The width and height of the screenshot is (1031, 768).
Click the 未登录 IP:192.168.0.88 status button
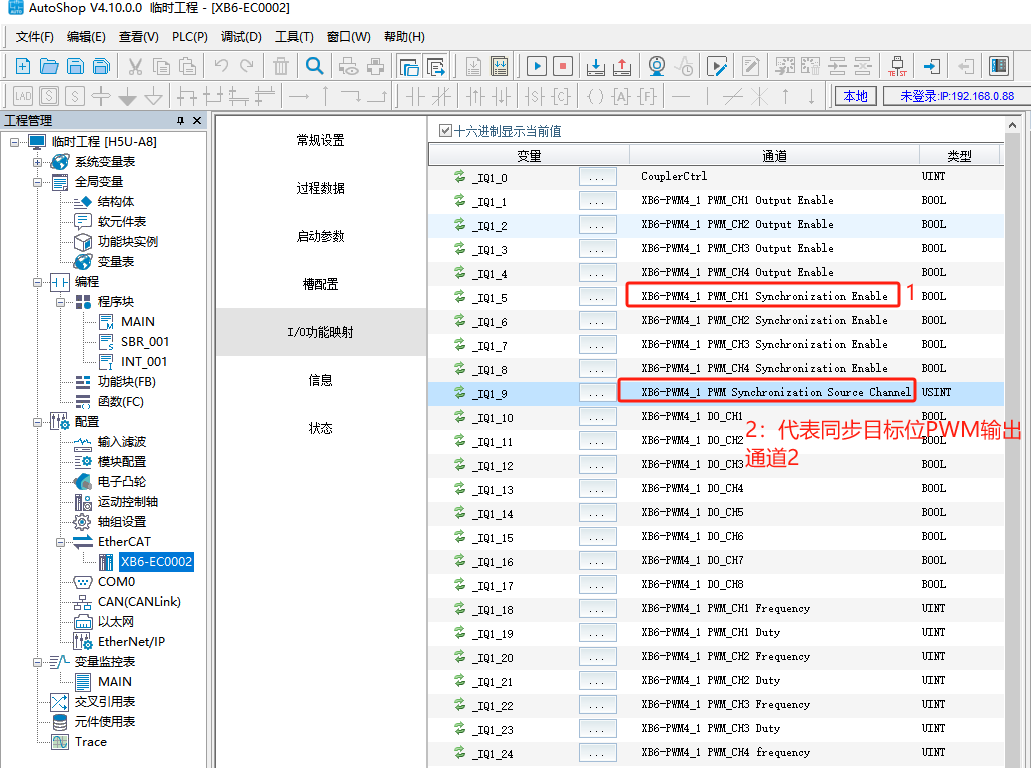957,96
